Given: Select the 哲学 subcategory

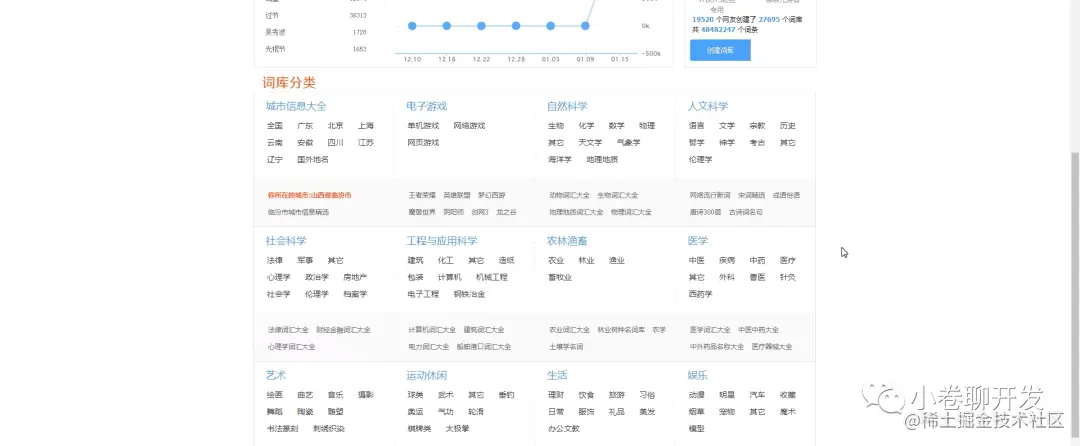Looking at the screenshot, I should click(x=696, y=142).
